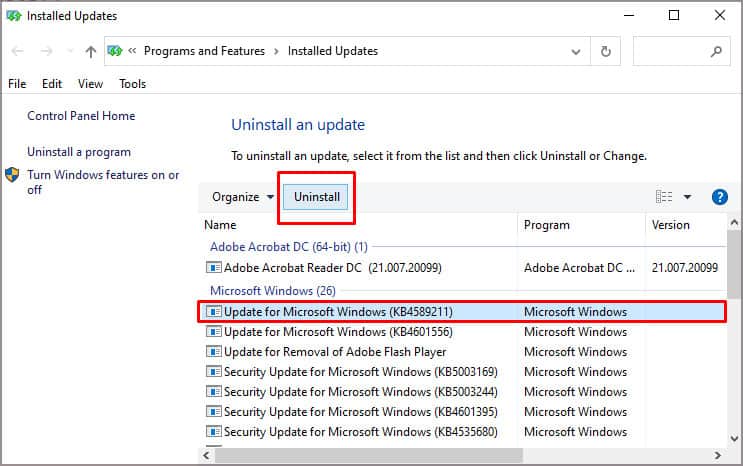
Task: Select Security Update KB4535680 row
Action: [463, 432]
